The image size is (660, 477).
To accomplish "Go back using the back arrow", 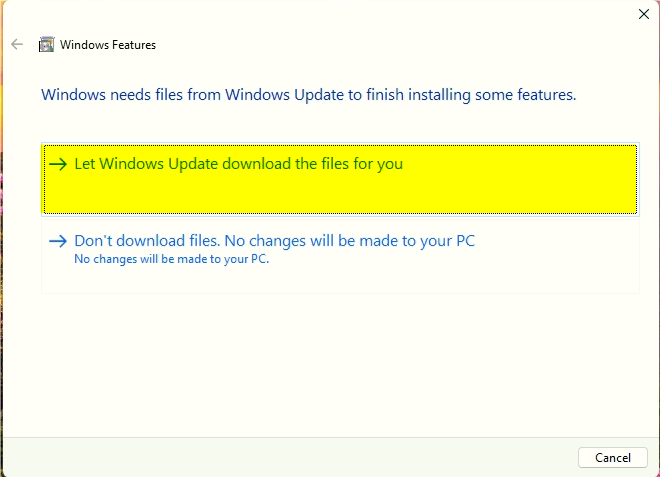I will 17,44.
